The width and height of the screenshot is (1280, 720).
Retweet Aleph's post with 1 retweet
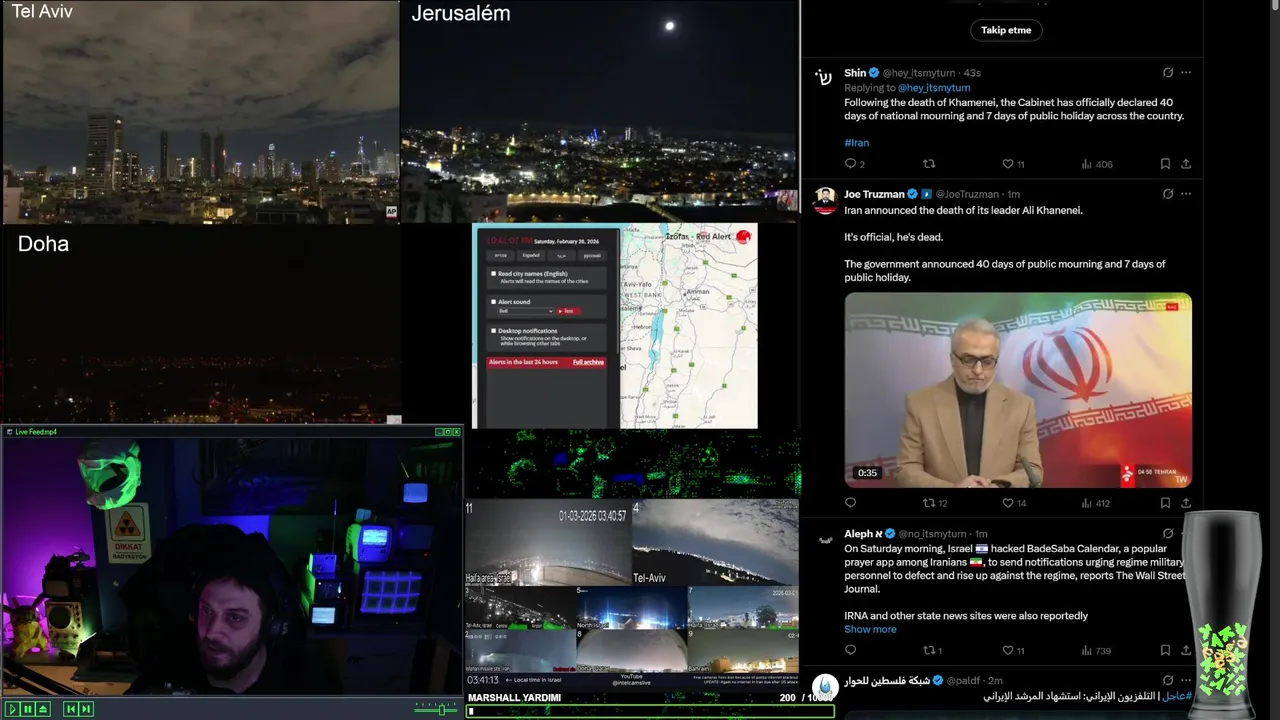point(929,650)
